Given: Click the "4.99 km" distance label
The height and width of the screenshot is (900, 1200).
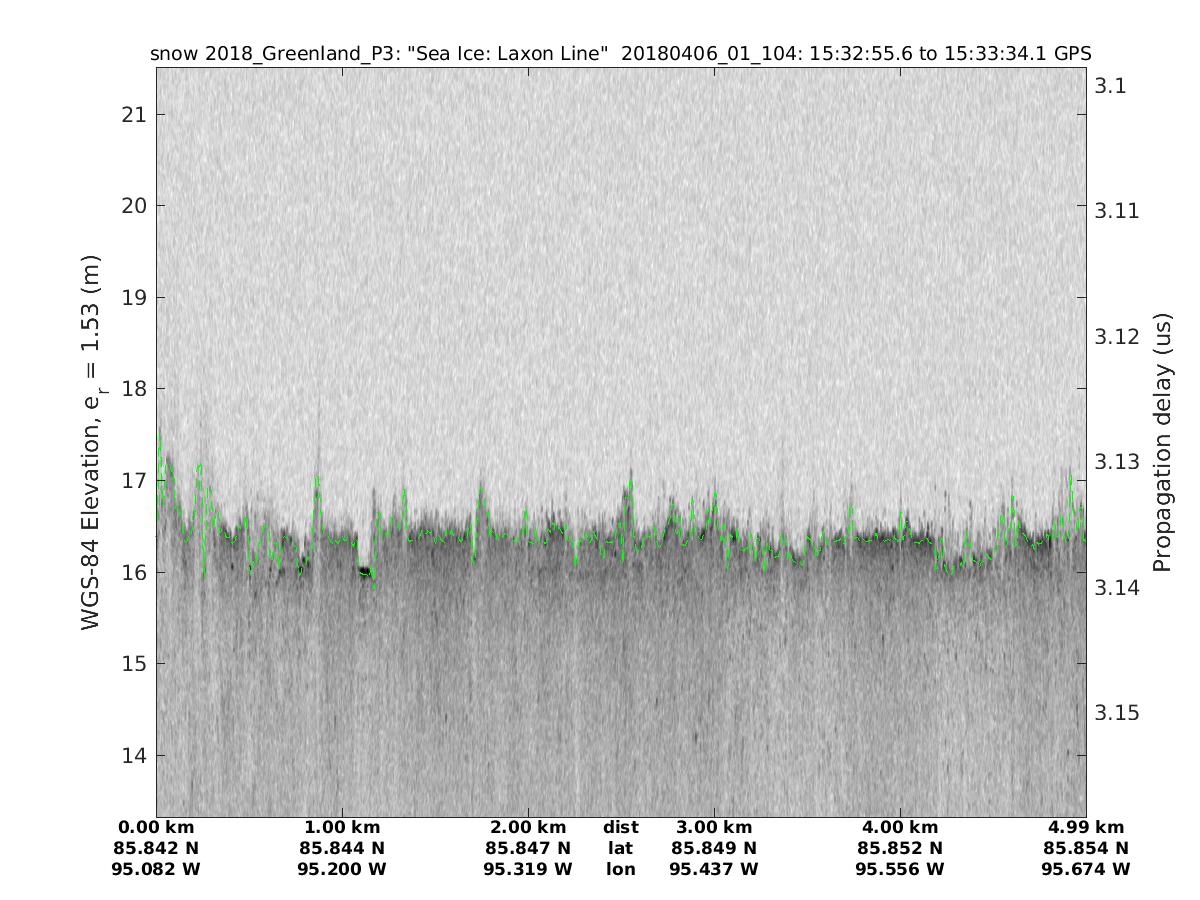Looking at the screenshot, I should 1086,828.
